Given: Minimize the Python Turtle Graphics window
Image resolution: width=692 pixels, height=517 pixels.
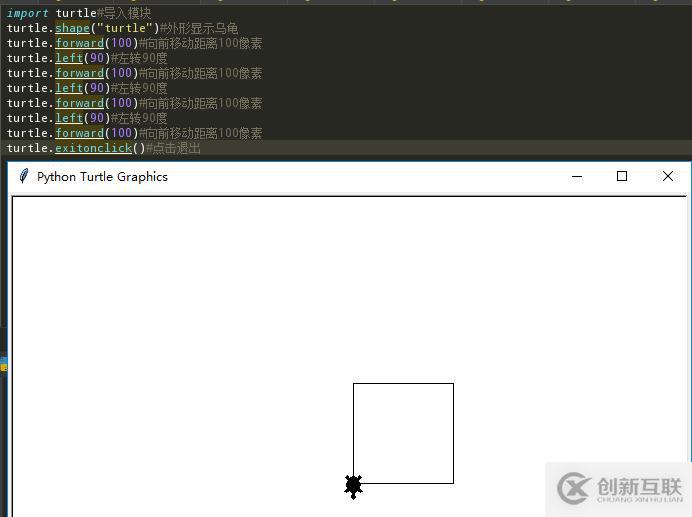Looking at the screenshot, I should pyautogui.click(x=577, y=177).
